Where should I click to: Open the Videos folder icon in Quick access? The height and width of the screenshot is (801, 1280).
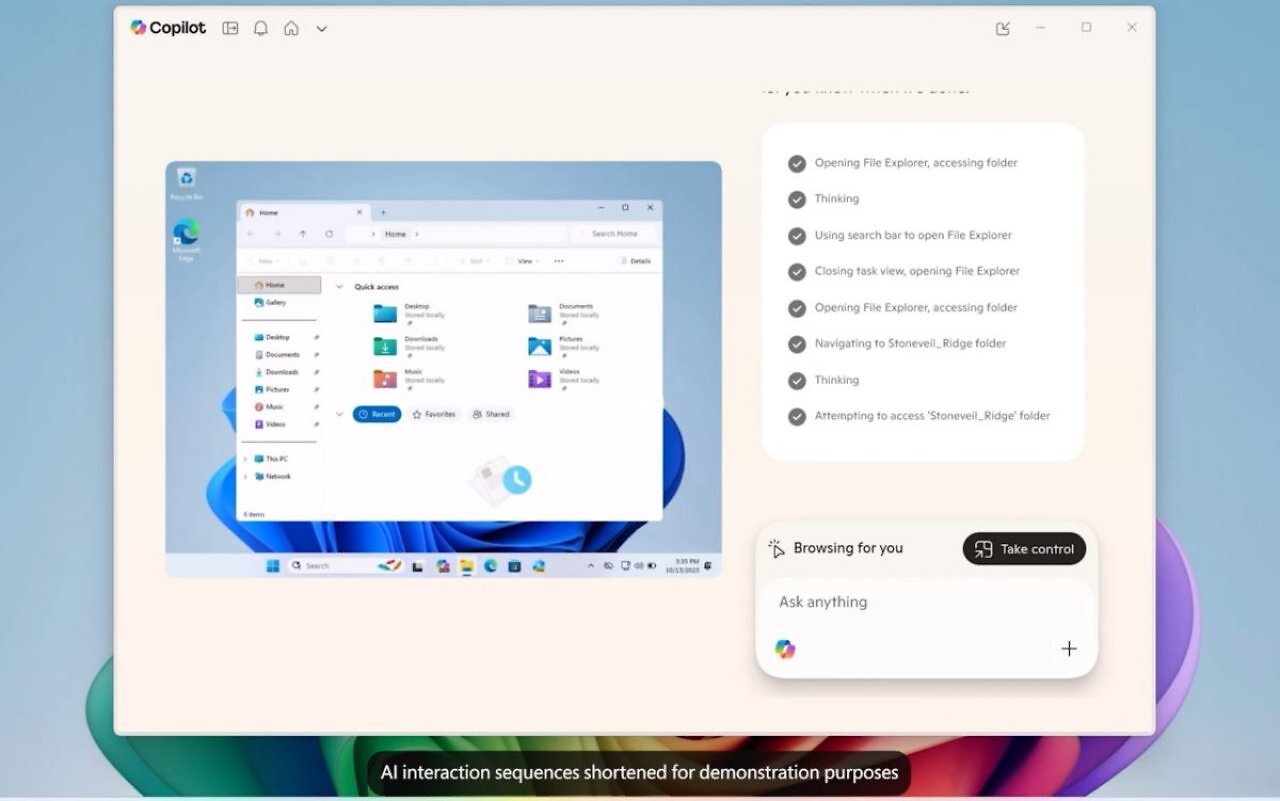[x=540, y=379]
